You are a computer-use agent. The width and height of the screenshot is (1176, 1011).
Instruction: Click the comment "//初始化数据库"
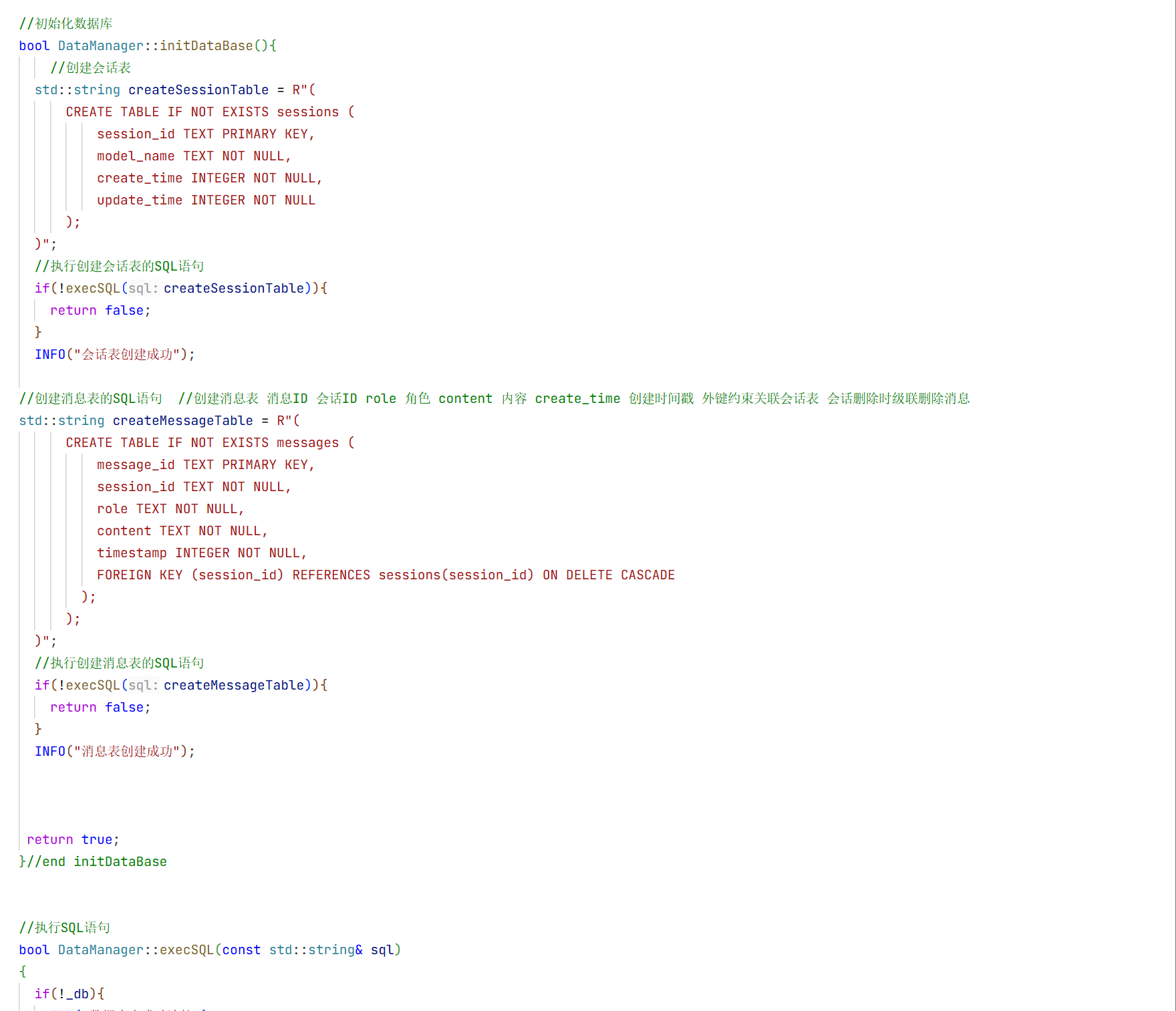point(65,23)
